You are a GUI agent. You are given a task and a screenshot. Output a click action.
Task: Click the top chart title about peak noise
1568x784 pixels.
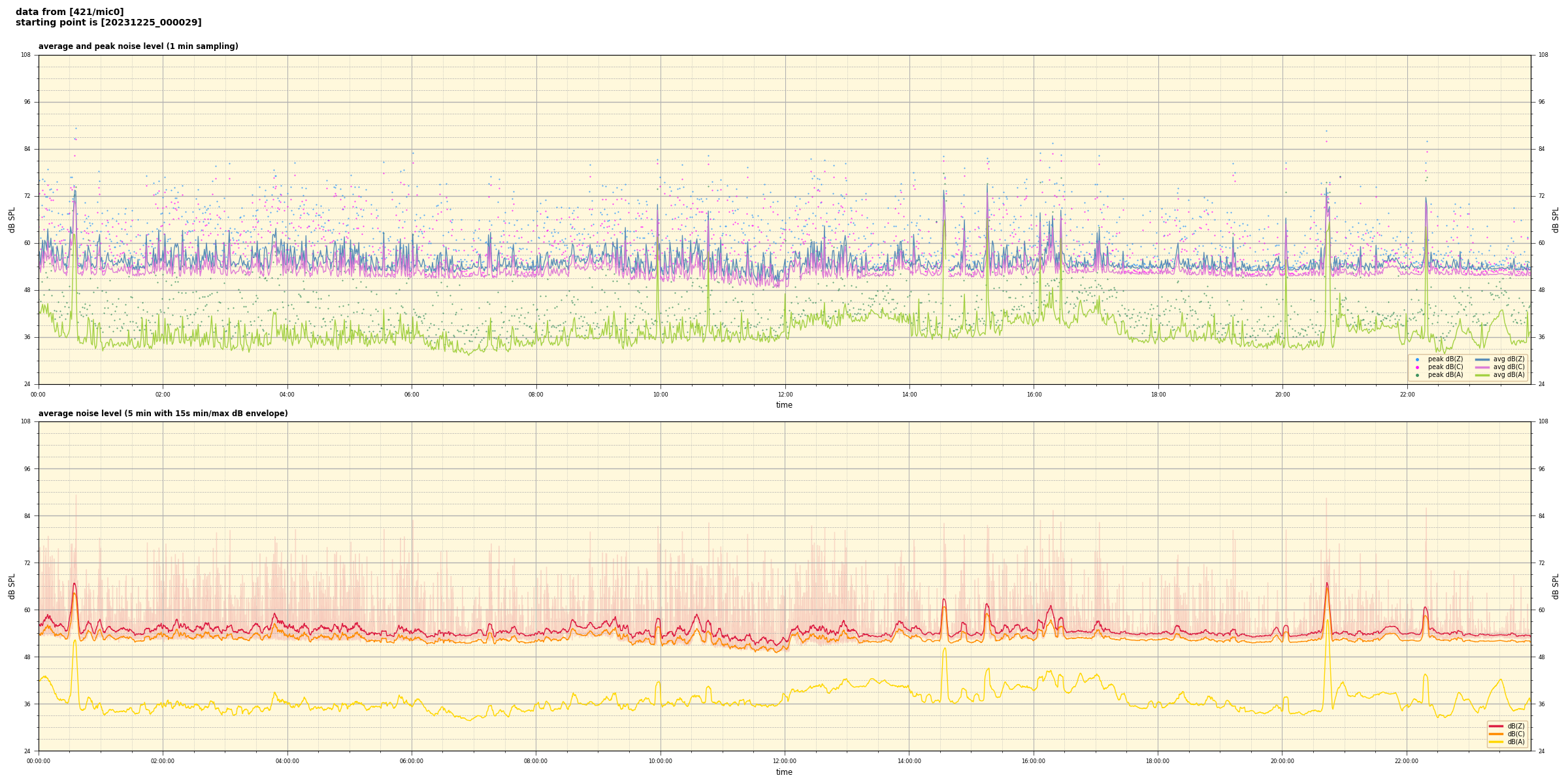pyautogui.click(x=138, y=46)
